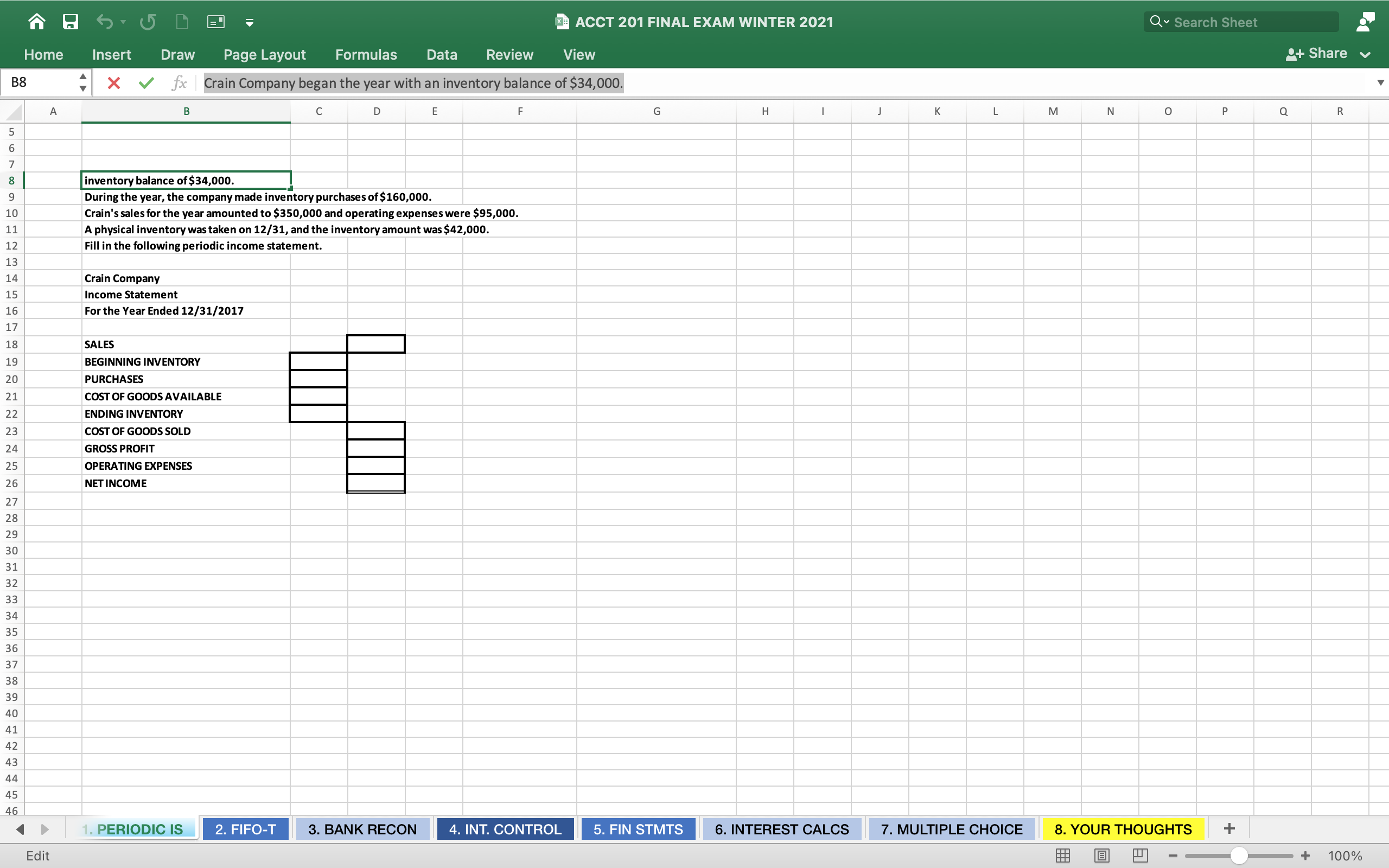Viewport: 1389px width, 868px height.
Task: Expand the formula bar with arrow
Action: click(x=1380, y=82)
